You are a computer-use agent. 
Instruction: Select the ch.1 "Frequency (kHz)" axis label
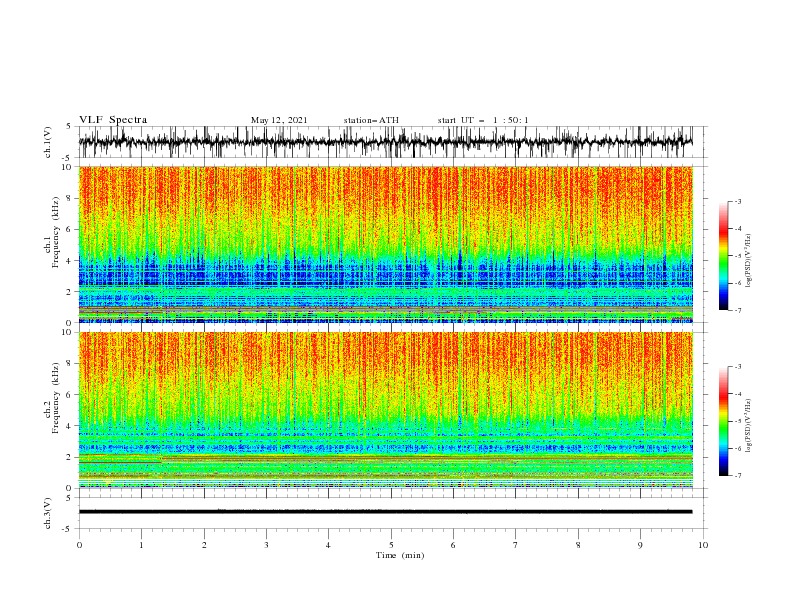56,232
